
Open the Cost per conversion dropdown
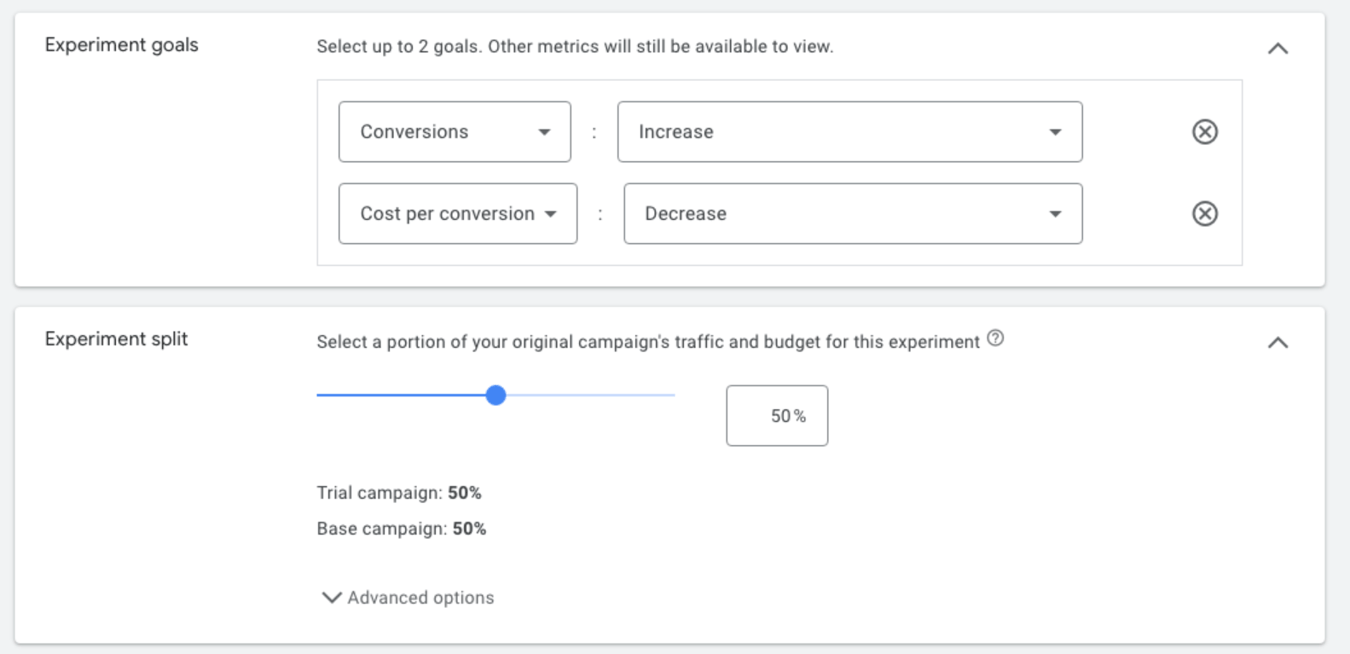click(x=458, y=213)
